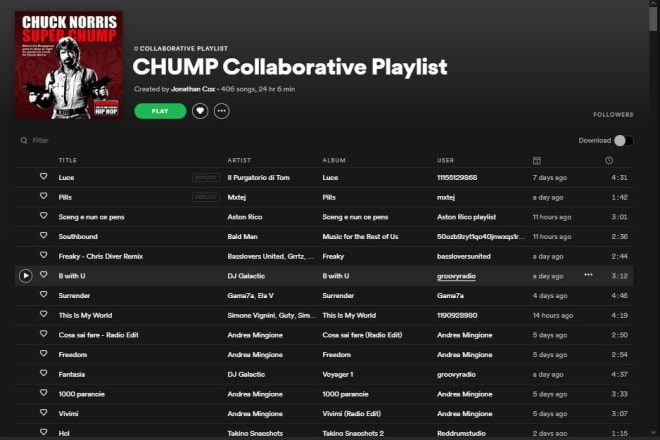This screenshot has width=660, height=440.
Task: Like the song Hol
Action: (x=43, y=432)
